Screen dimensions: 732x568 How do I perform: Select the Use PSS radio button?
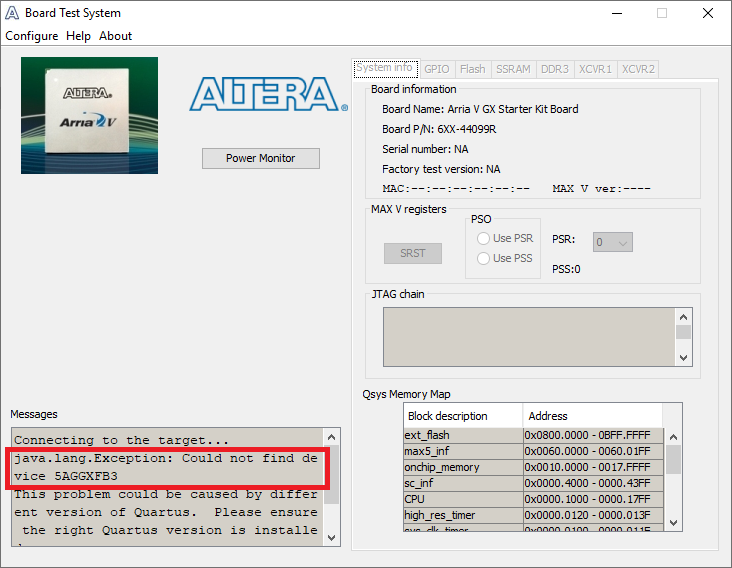coord(505,258)
